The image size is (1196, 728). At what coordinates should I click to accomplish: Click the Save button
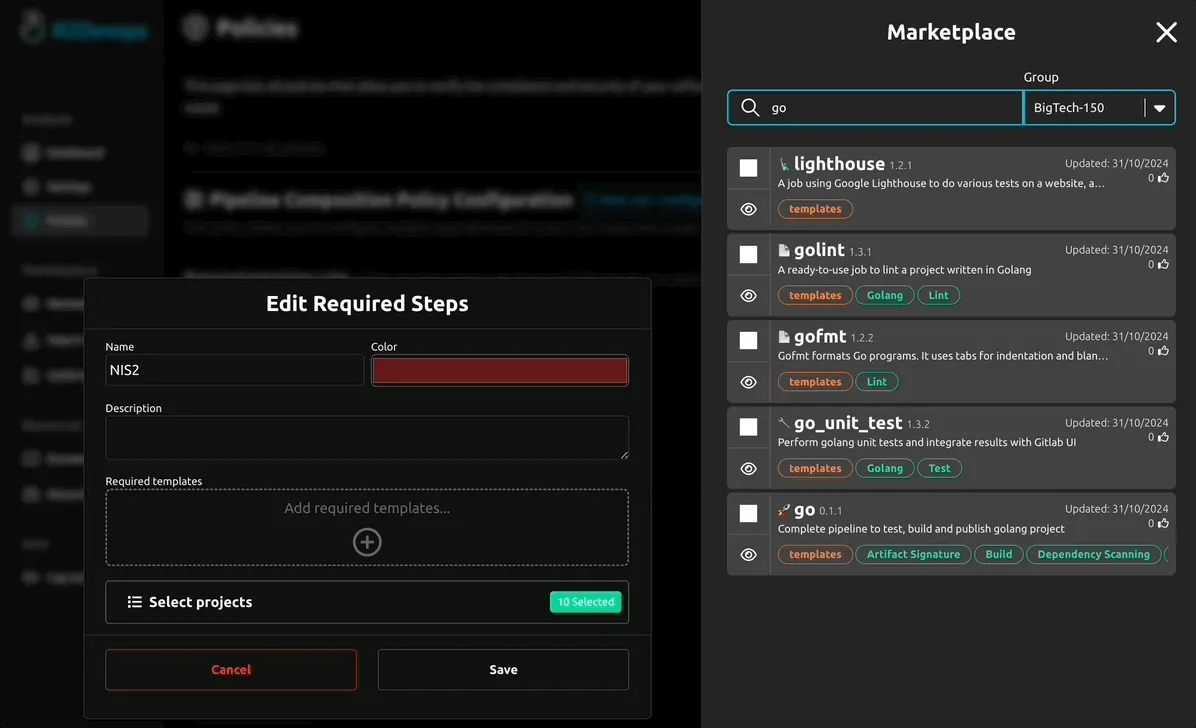point(502,669)
